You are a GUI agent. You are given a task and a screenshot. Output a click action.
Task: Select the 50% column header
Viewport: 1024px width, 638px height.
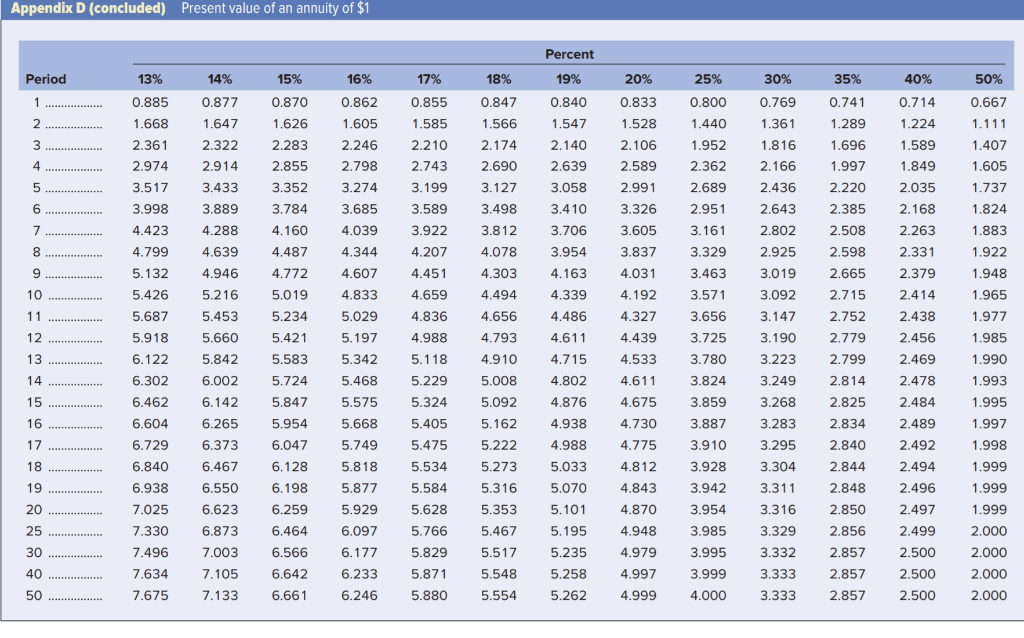pyautogui.click(x=989, y=79)
